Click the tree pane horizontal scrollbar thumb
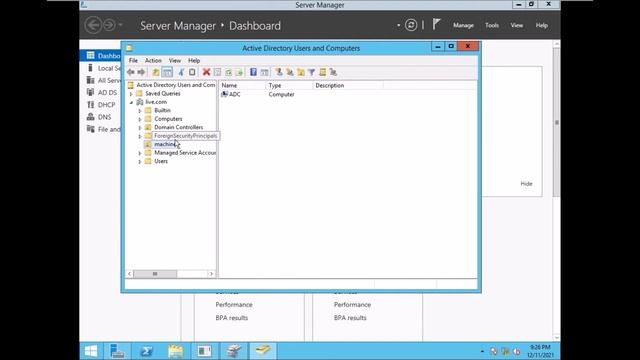This screenshot has width=640, height=360. (x=155, y=274)
